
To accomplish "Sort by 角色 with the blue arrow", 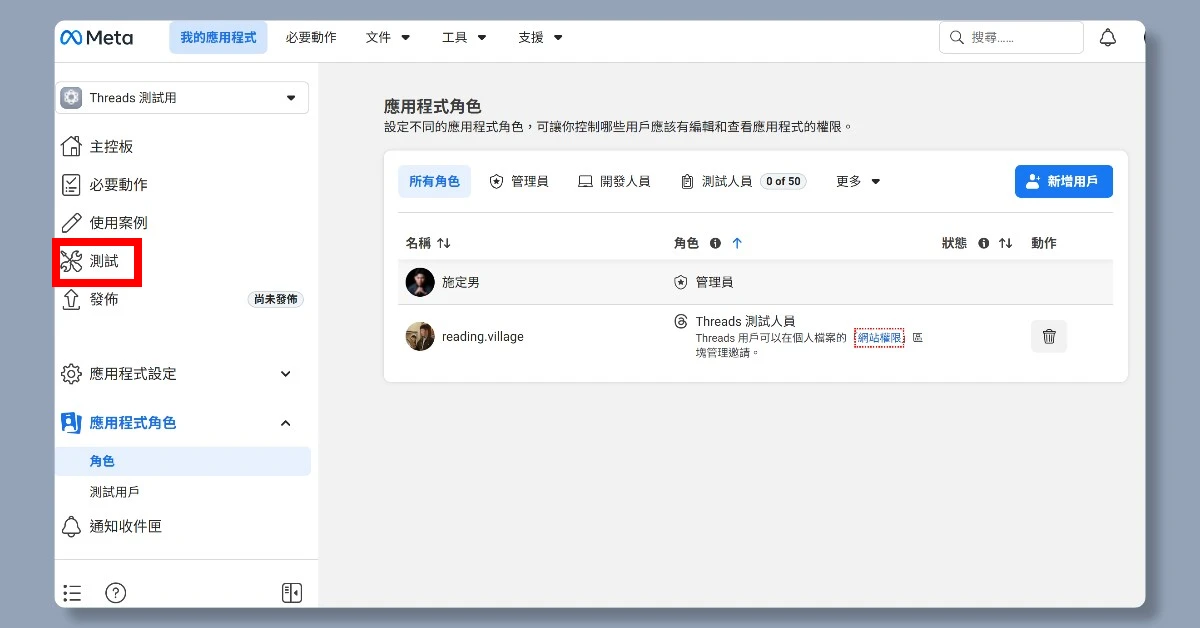I will pyautogui.click(x=737, y=243).
